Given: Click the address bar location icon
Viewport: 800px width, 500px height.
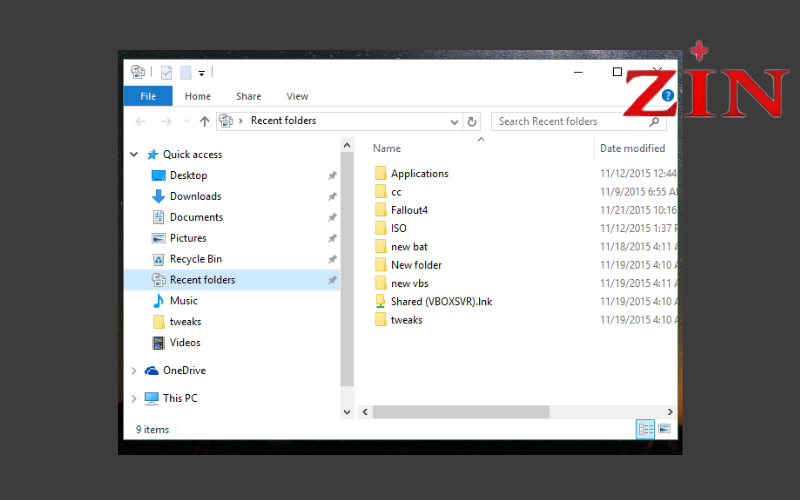Looking at the screenshot, I should (226, 121).
